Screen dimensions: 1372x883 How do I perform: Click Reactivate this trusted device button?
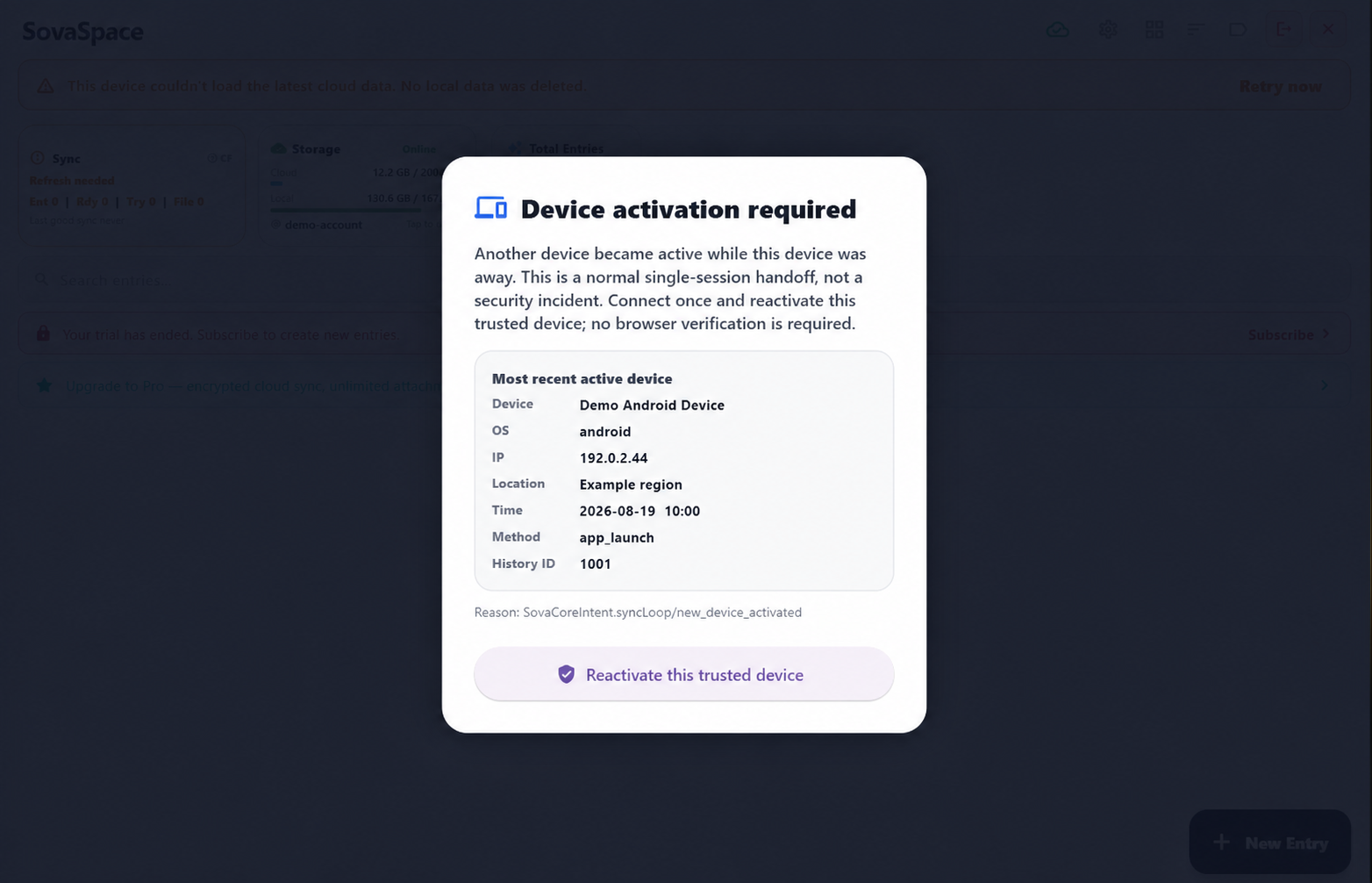tap(683, 674)
